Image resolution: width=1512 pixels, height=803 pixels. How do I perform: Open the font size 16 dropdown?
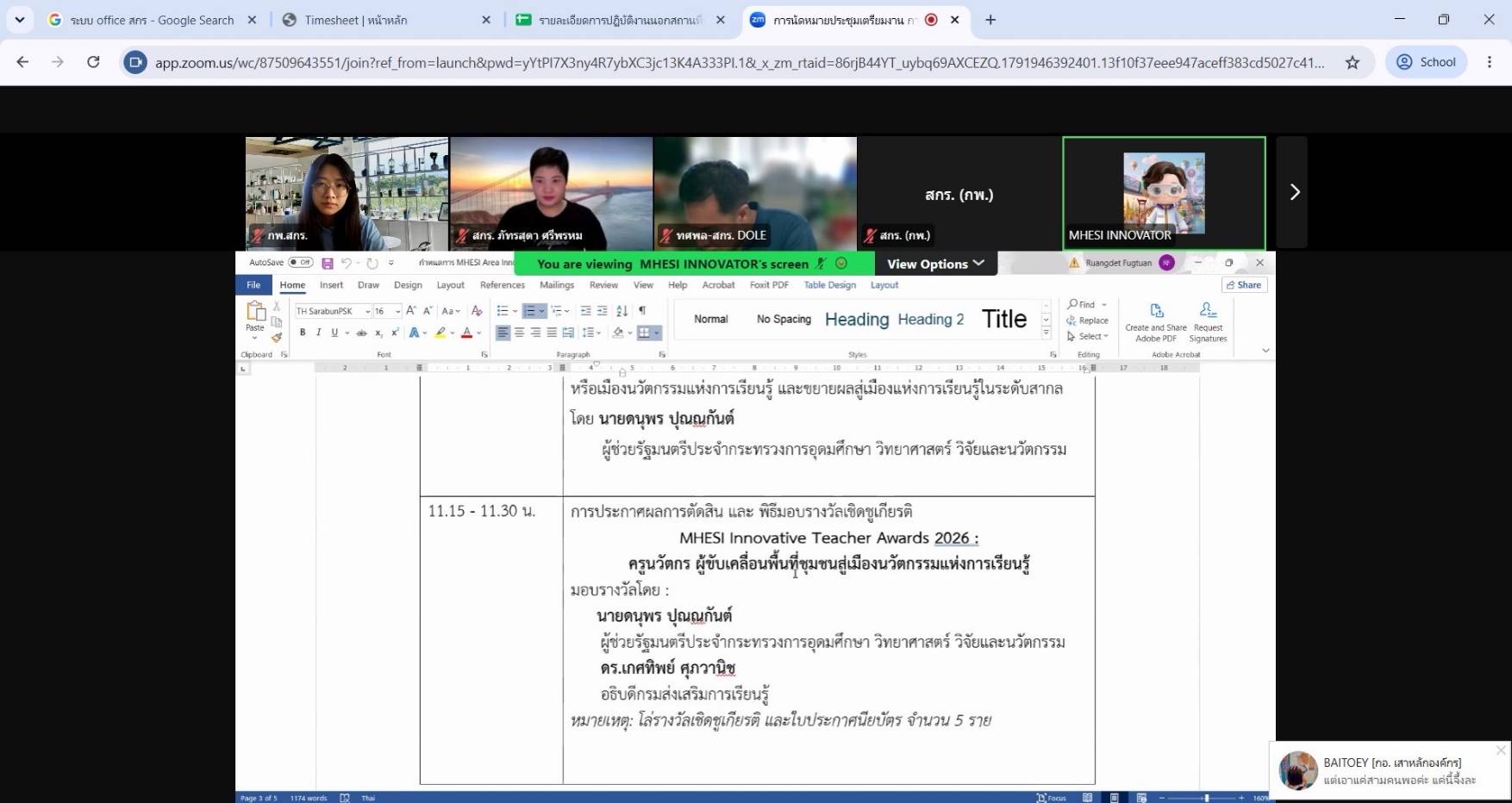[397, 311]
